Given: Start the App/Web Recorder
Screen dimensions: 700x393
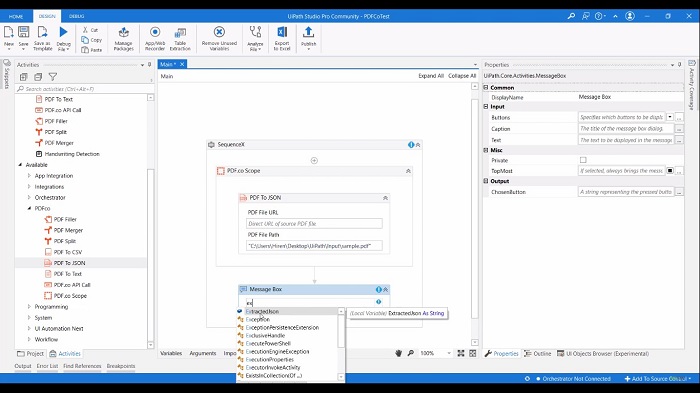Looking at the screenshot, I should (155, 38).
